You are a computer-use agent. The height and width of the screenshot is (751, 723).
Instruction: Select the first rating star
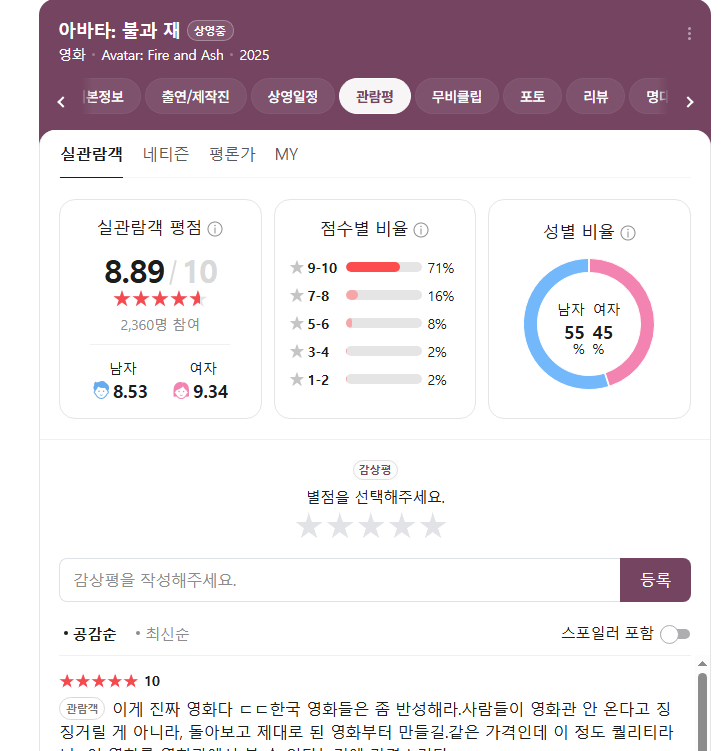click(310, 526)
